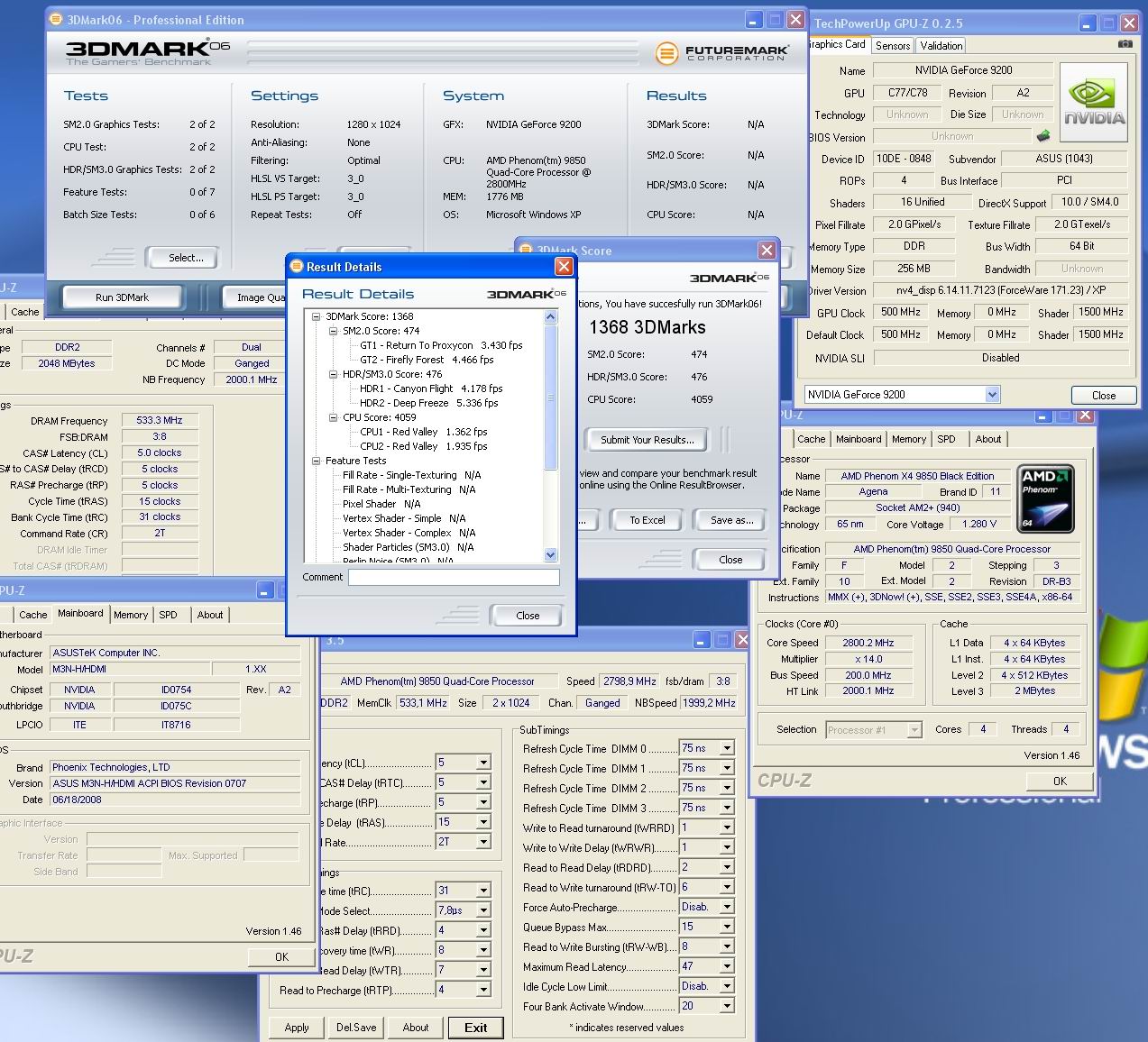1148x1042 pixels.
Task: Collapse the SM2.0 Score: 474 node
Action: coord(333,331)
